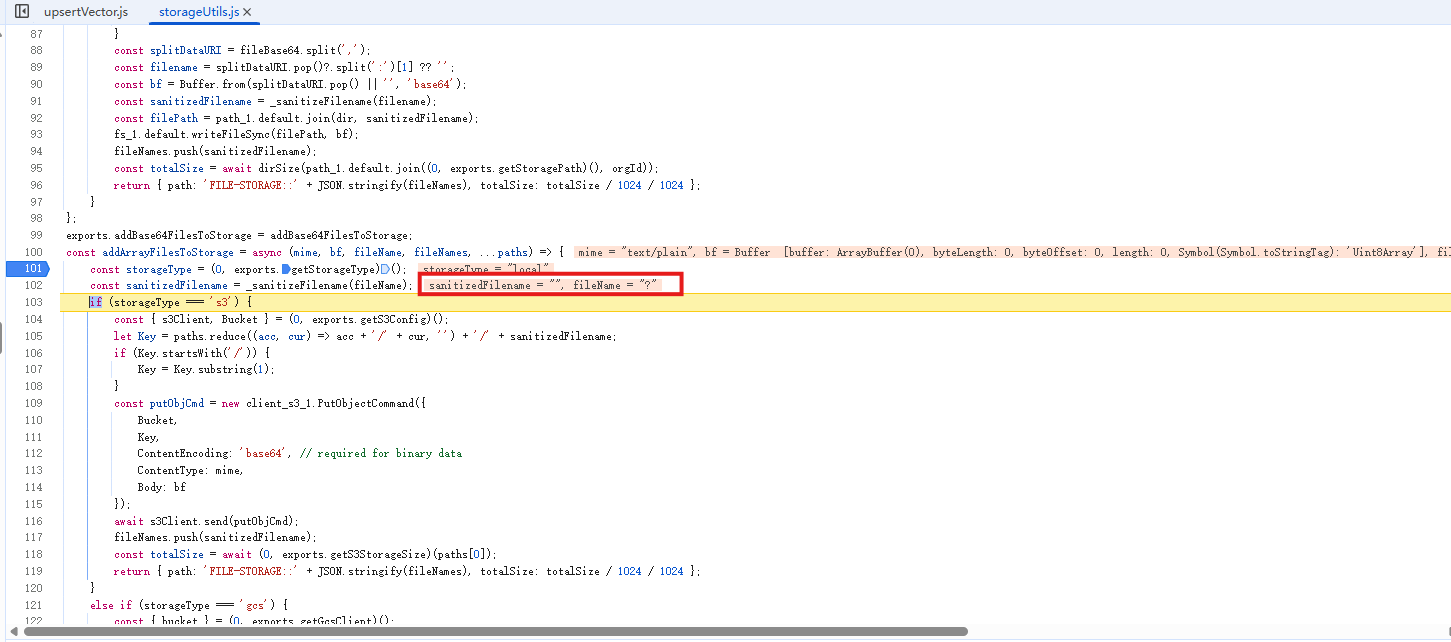Click the mime inline value on line 100
The width and height of the screenshot is (1451, 642).
[x=636, y=252]
